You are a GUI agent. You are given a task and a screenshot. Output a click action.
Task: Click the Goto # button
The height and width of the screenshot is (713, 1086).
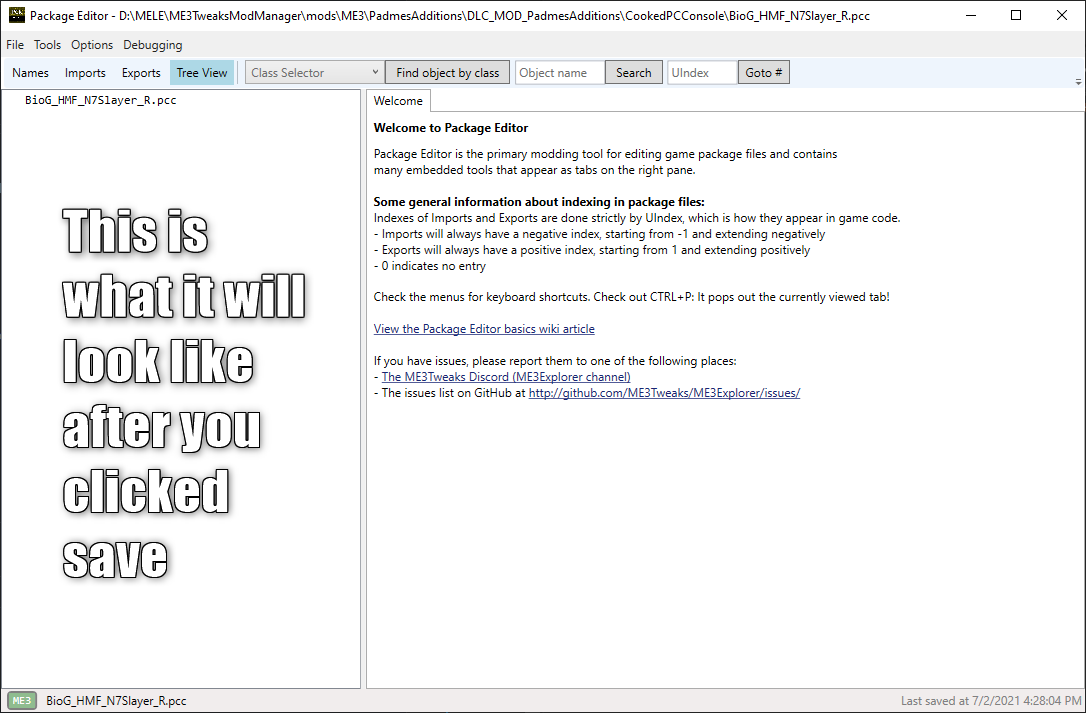coord(763,73)
